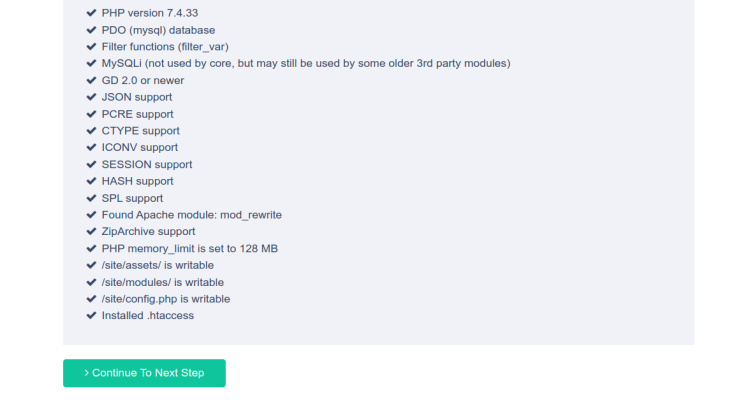Click checkmark for SPL support entry

click(91, 198)
